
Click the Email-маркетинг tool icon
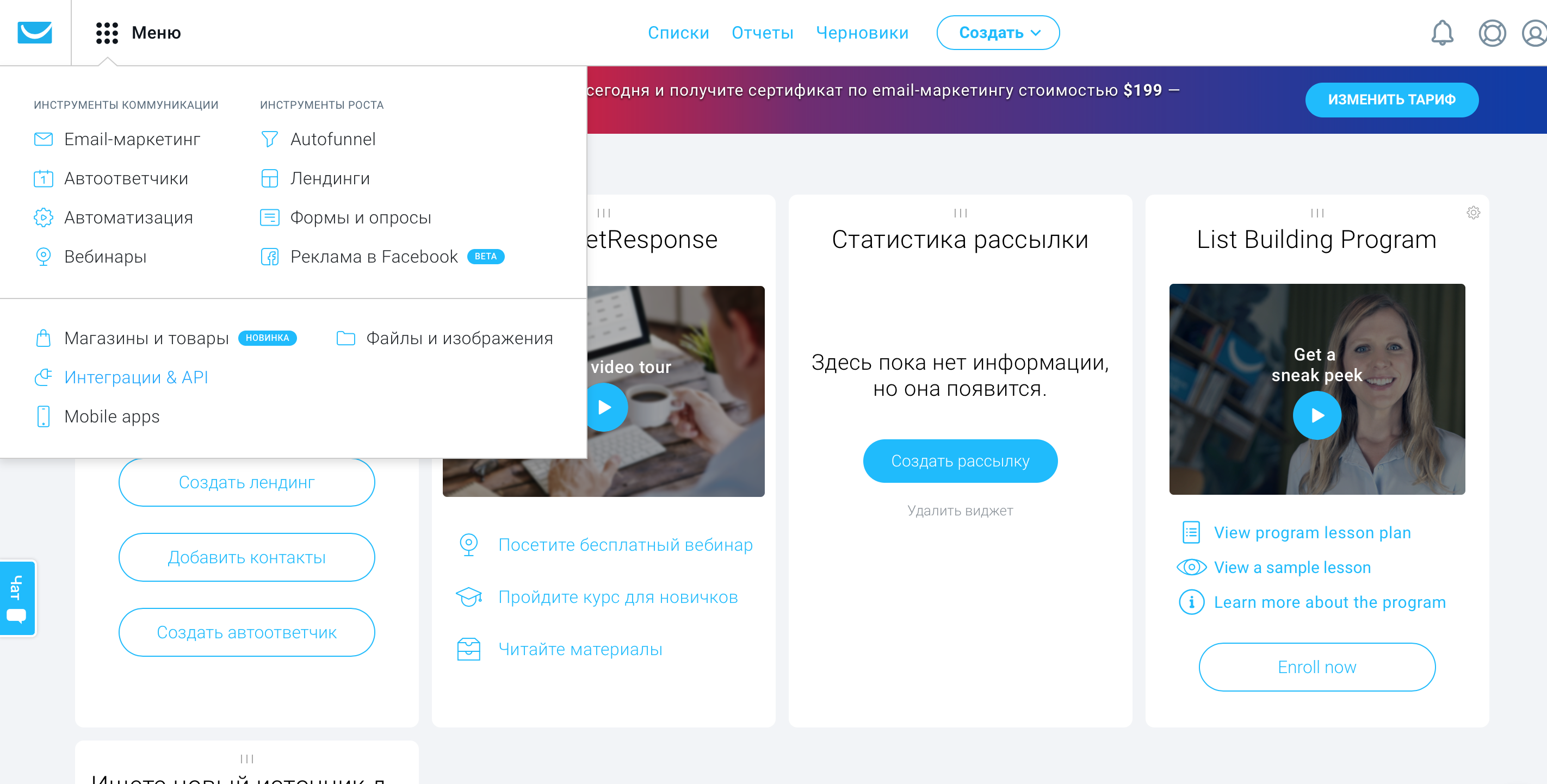43,139
